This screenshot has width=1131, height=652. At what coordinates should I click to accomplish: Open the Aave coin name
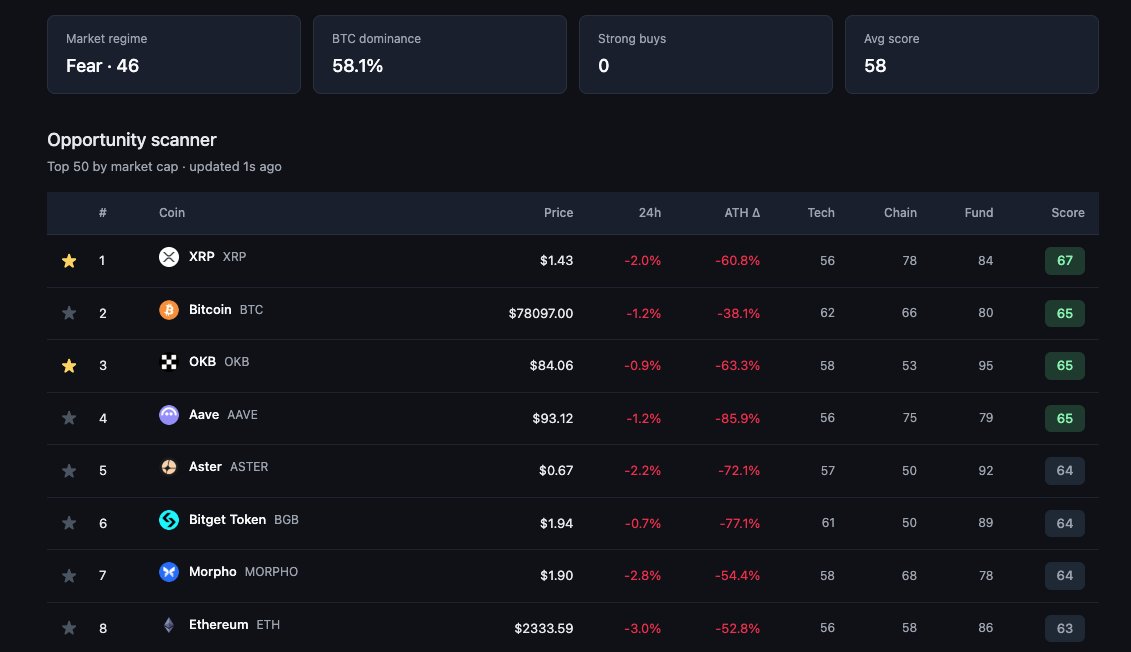click(204, 415)
